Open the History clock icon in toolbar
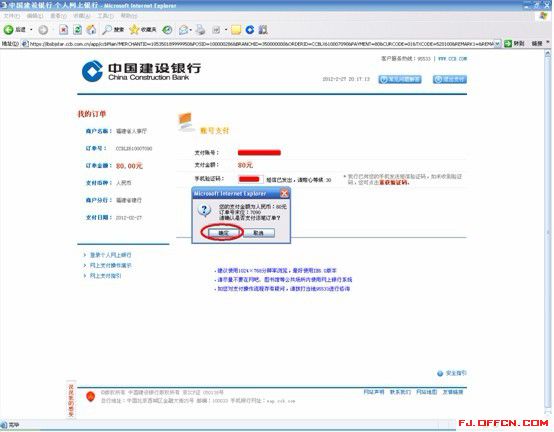 coord(167,30)
